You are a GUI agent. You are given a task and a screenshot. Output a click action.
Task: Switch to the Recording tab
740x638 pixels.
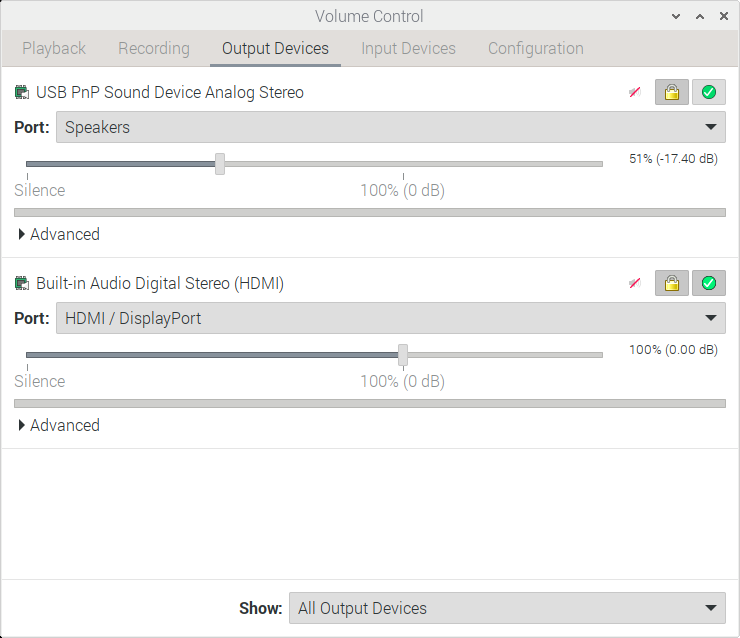pyautogui.click(x=154, y=48)
